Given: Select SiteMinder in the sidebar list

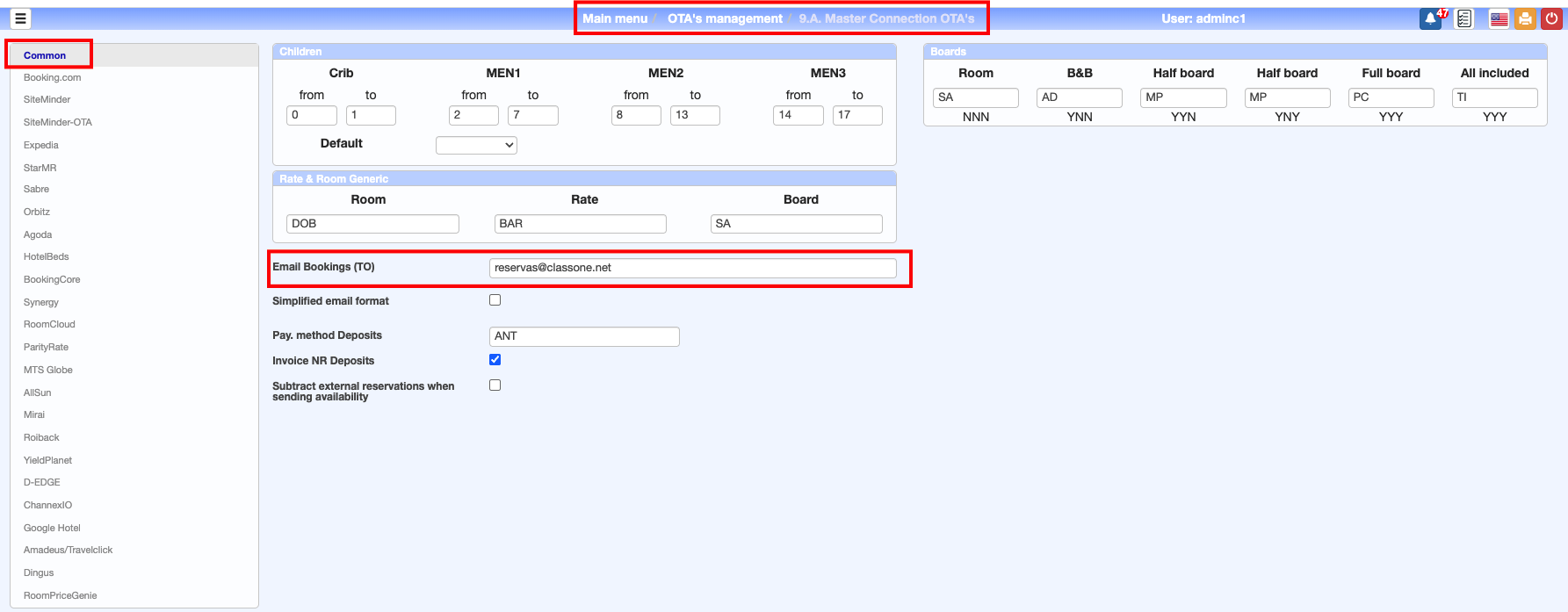Looking at the screenshot, I should pyautogui.click(x=47, y=100).
